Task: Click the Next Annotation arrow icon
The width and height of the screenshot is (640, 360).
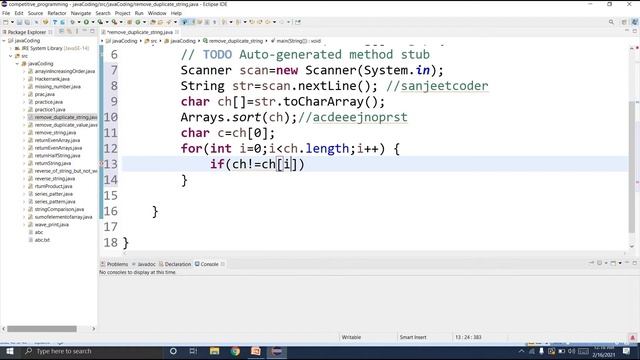Action: [224, 22]
